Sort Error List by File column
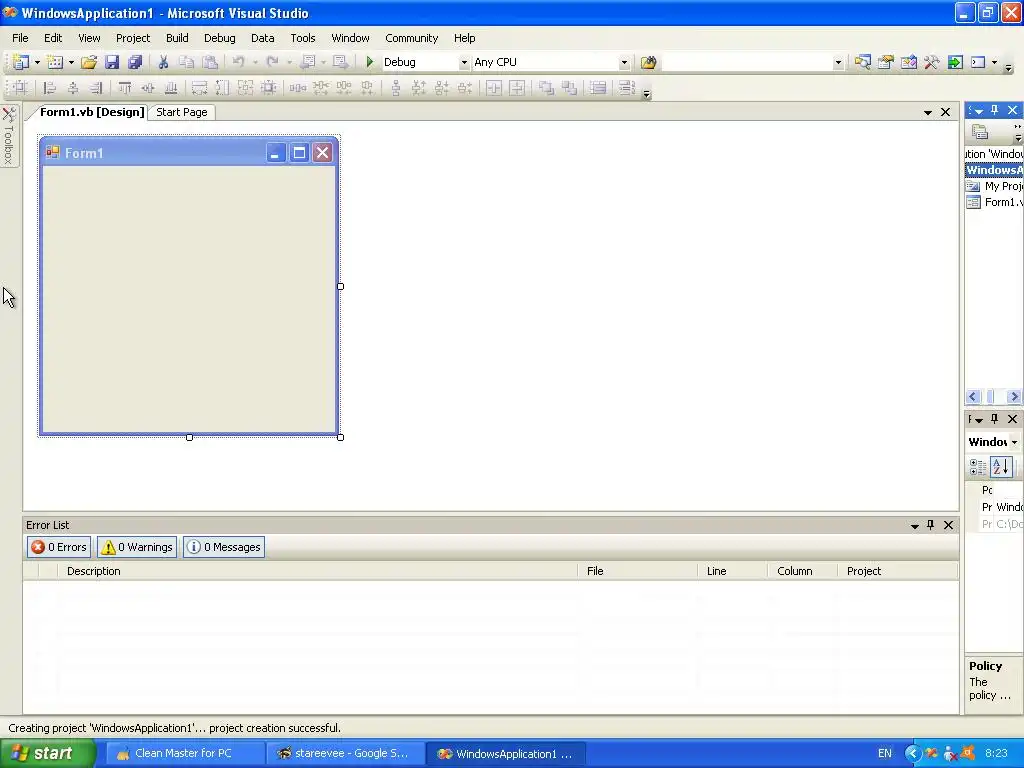Image resolution: width=1024 pixels, height=768 pixels. coord(637,571)
